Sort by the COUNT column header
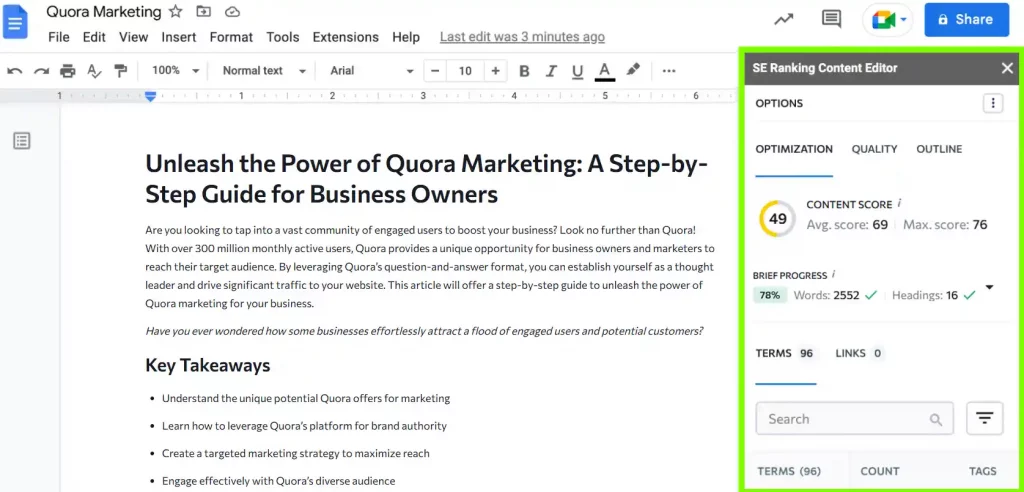Viewport: 1024px width, 492px height. click(880, 471)
